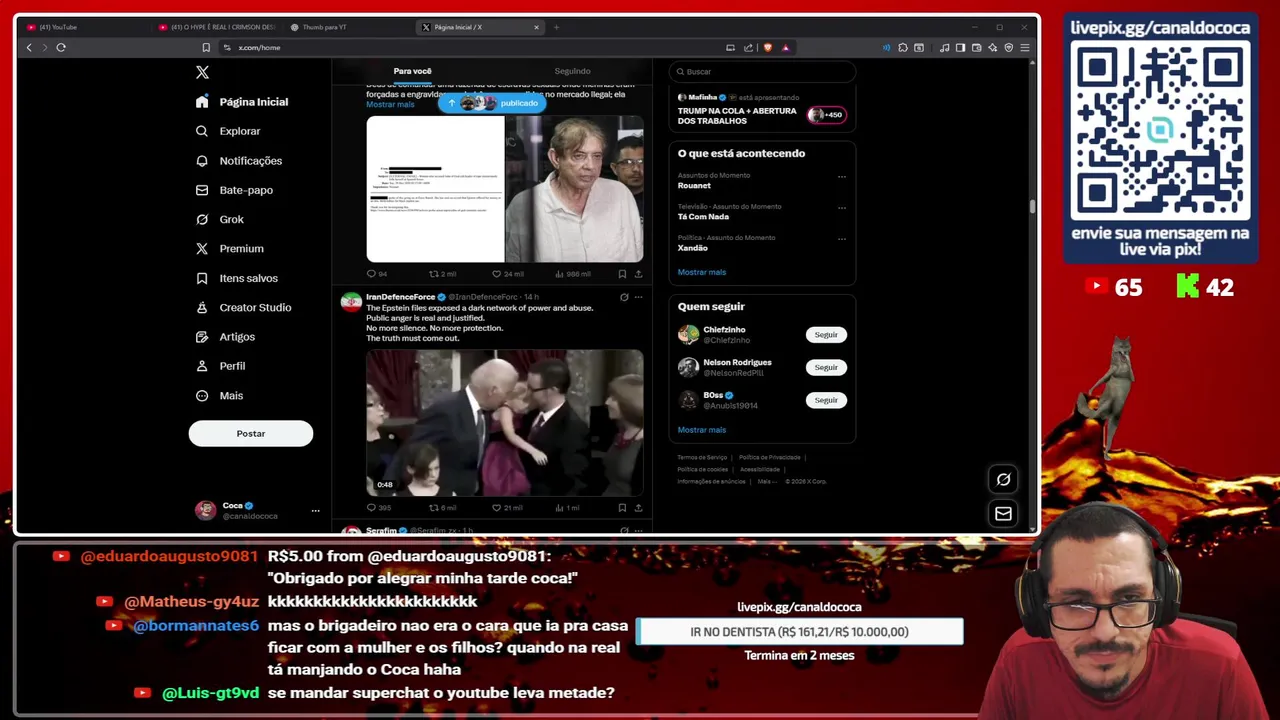Image resolution: width=1280 pixels, height=720 pixels.
Task: Open Explorar from the sidebar
Action: 228,131
